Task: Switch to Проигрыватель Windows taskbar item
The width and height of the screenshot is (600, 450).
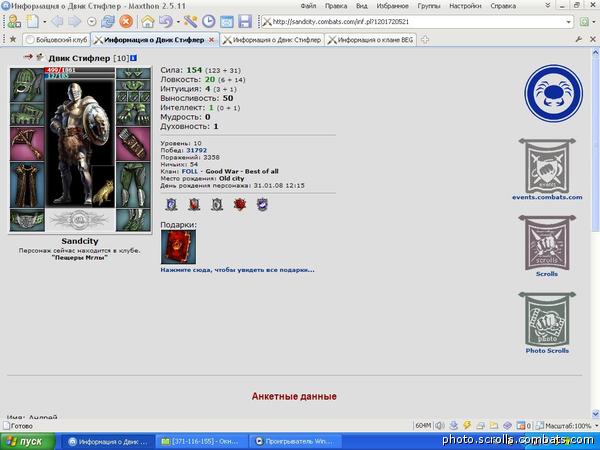Action: point(295,442)
